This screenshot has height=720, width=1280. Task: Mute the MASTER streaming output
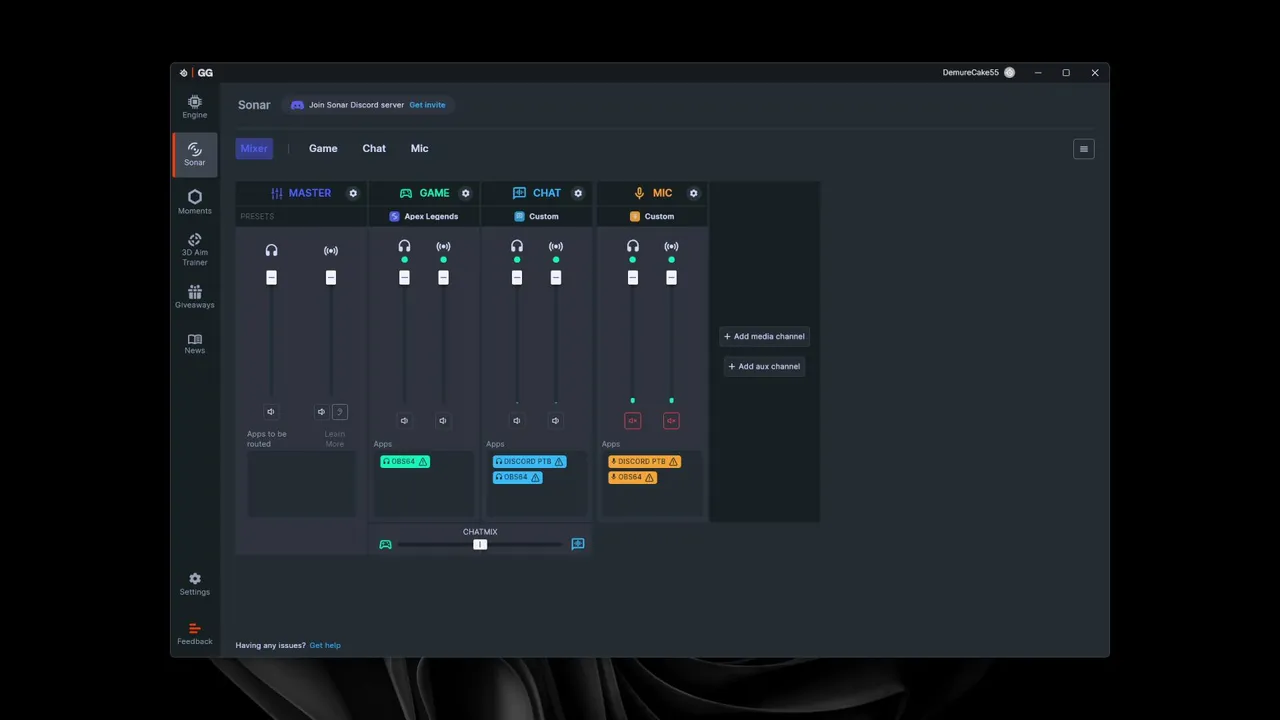[321, 412]
